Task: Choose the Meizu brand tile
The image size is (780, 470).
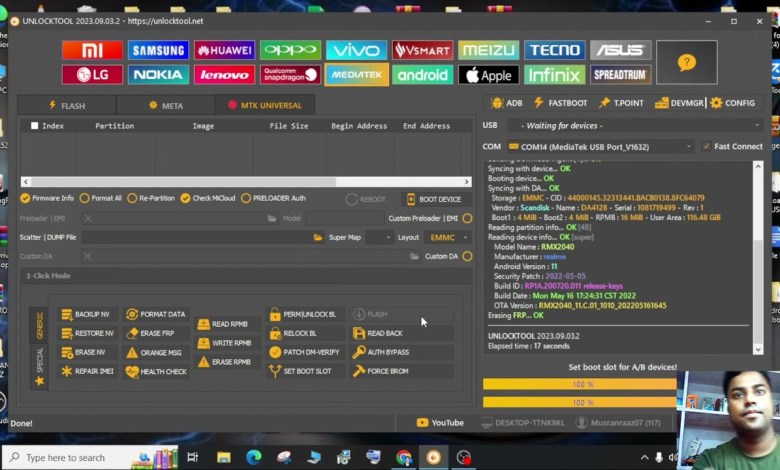Action: tap(488, 50)
